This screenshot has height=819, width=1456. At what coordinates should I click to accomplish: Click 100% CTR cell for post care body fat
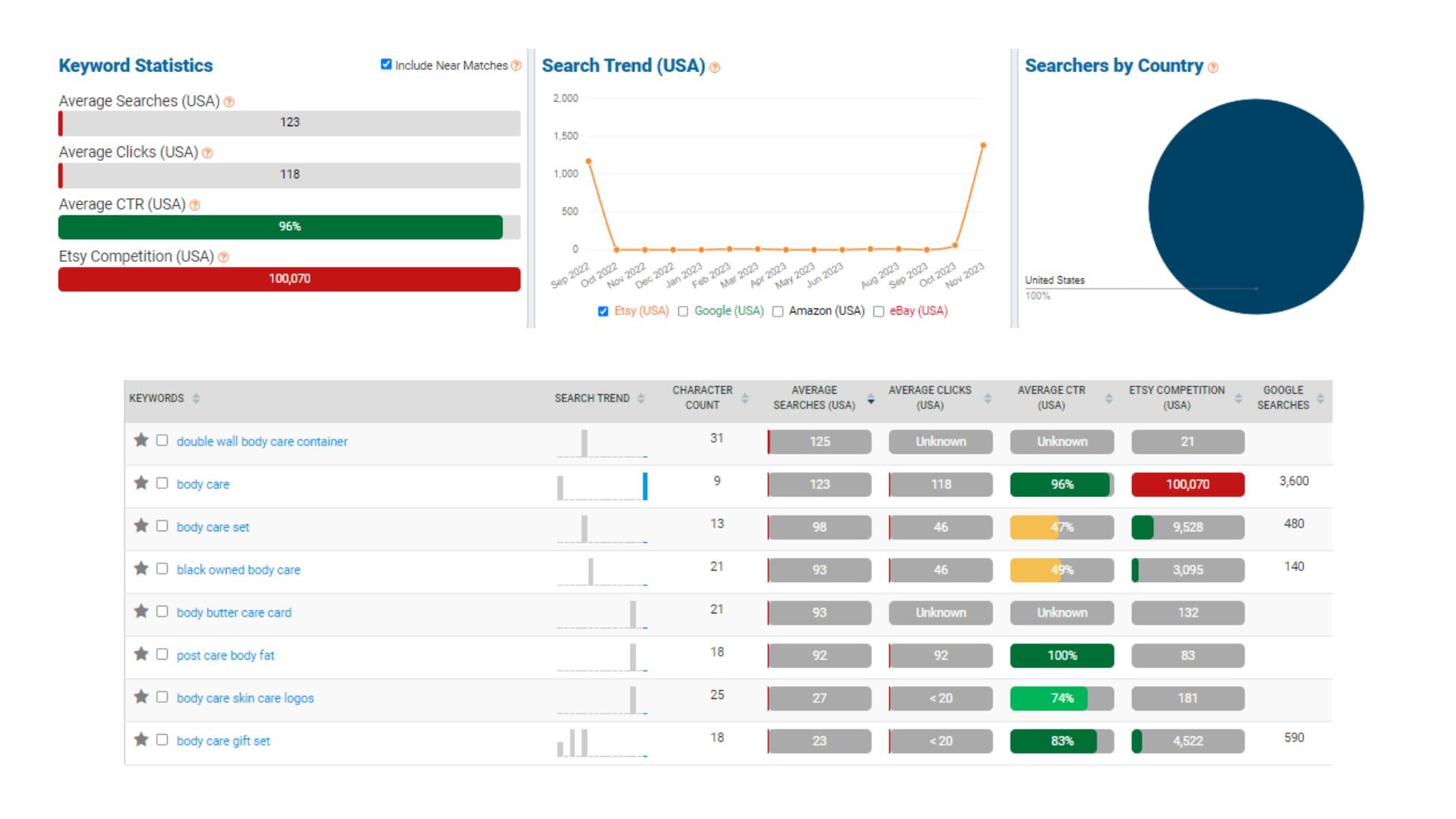click(1061, 656)
